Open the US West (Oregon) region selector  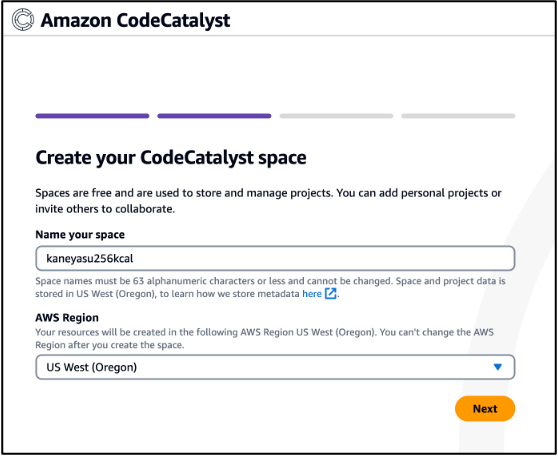pos(275,367)
